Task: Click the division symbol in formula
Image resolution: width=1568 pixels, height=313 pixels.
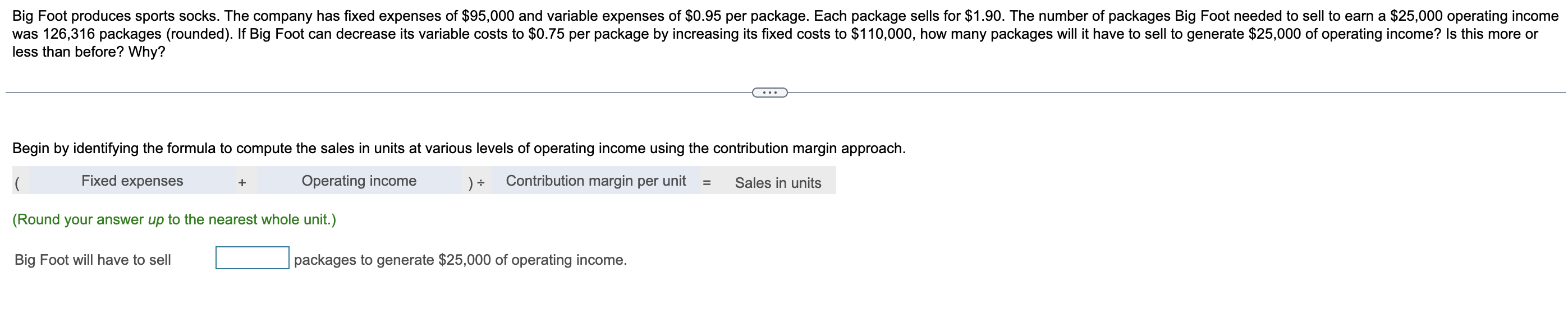Action: 481,183
